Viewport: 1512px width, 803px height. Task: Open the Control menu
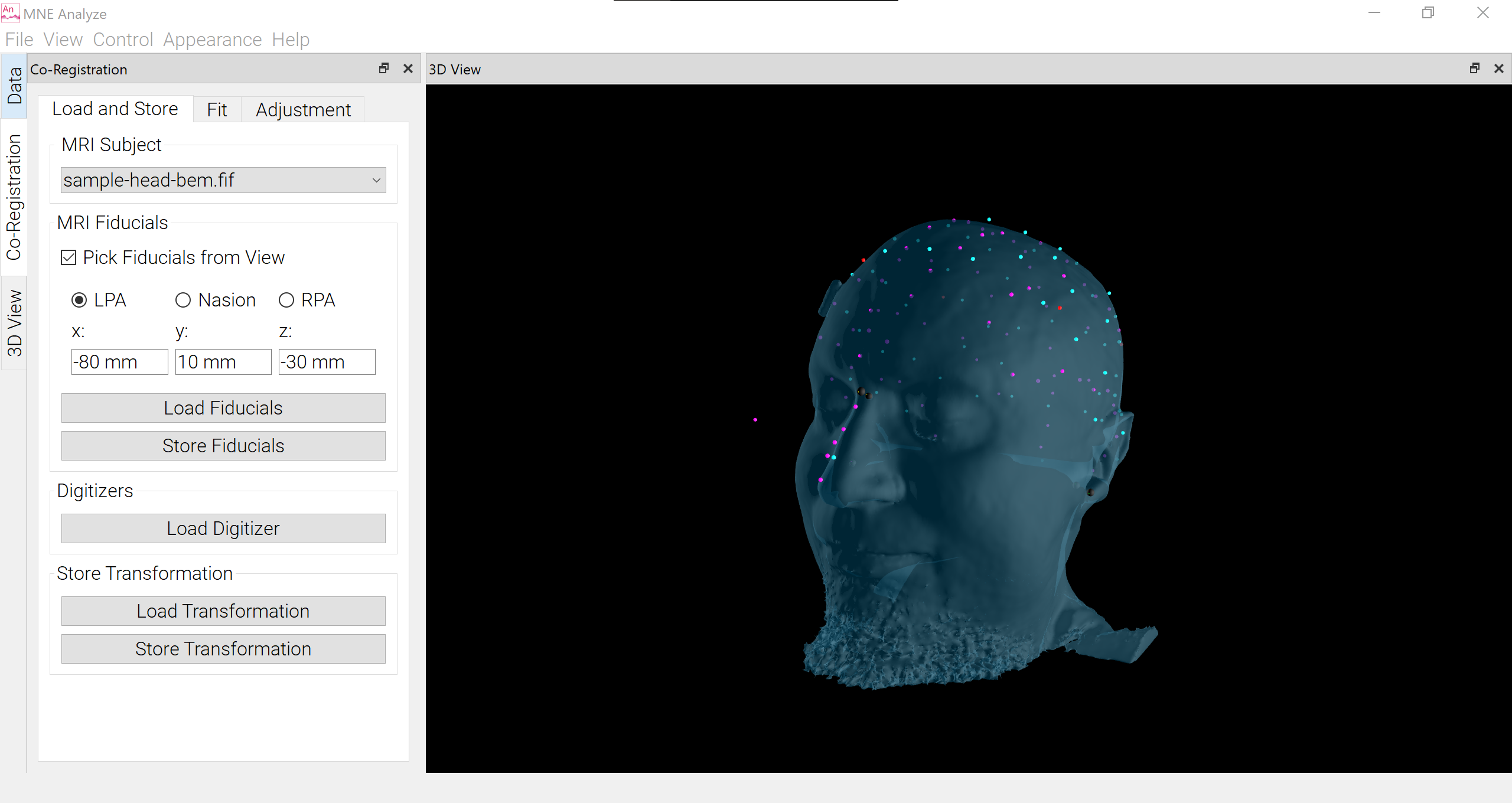[x=123, y=40]
